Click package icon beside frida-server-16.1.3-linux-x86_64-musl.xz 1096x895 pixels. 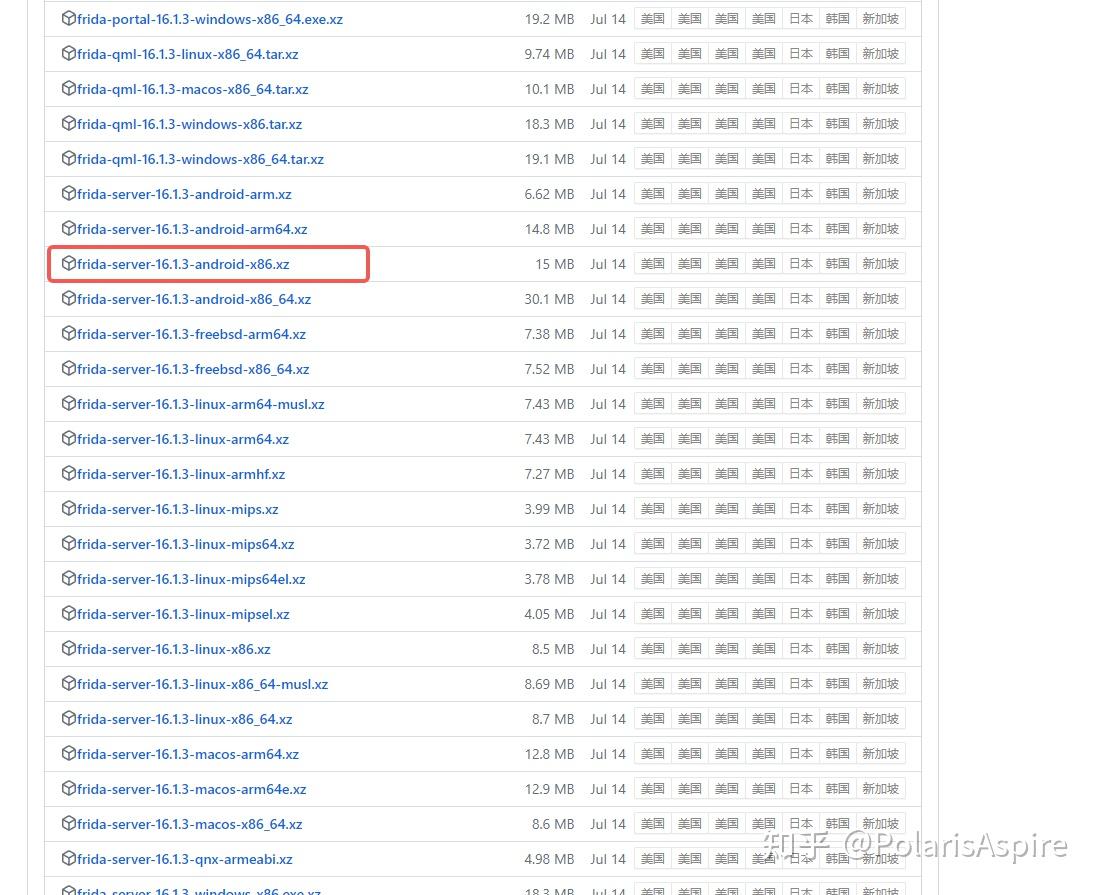68,682
